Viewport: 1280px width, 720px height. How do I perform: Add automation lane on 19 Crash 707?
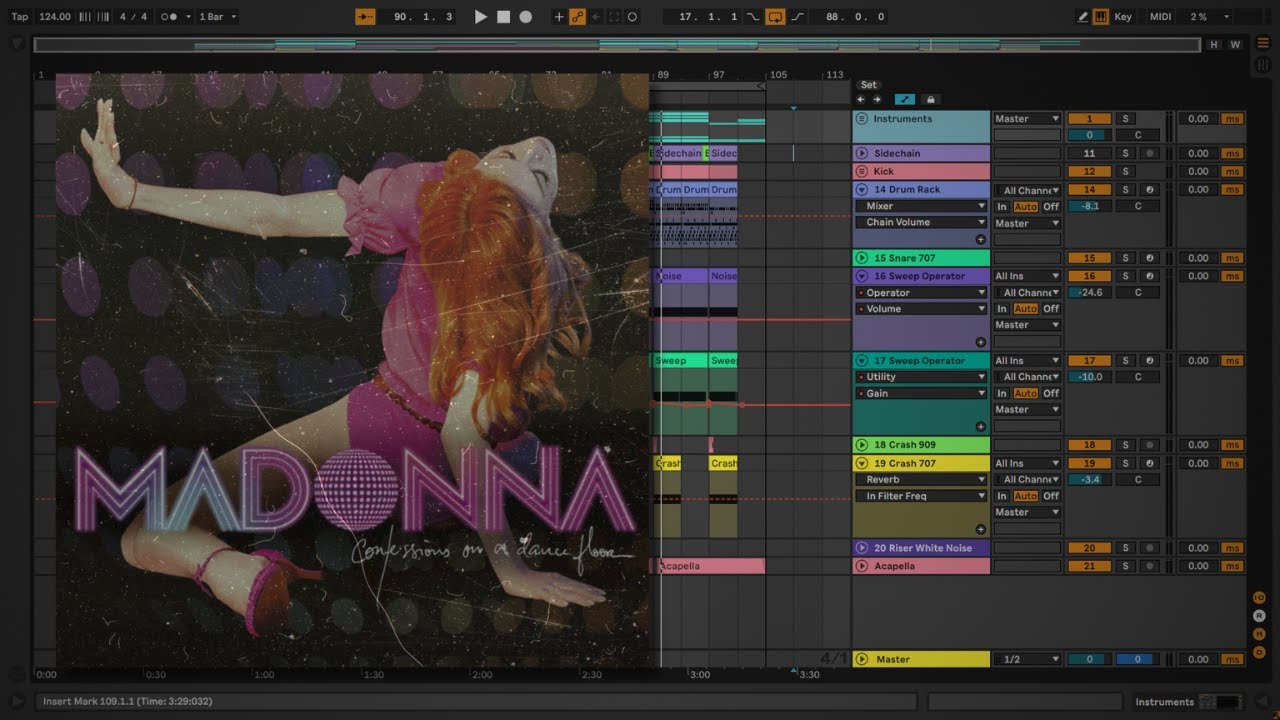click(980, 530)
